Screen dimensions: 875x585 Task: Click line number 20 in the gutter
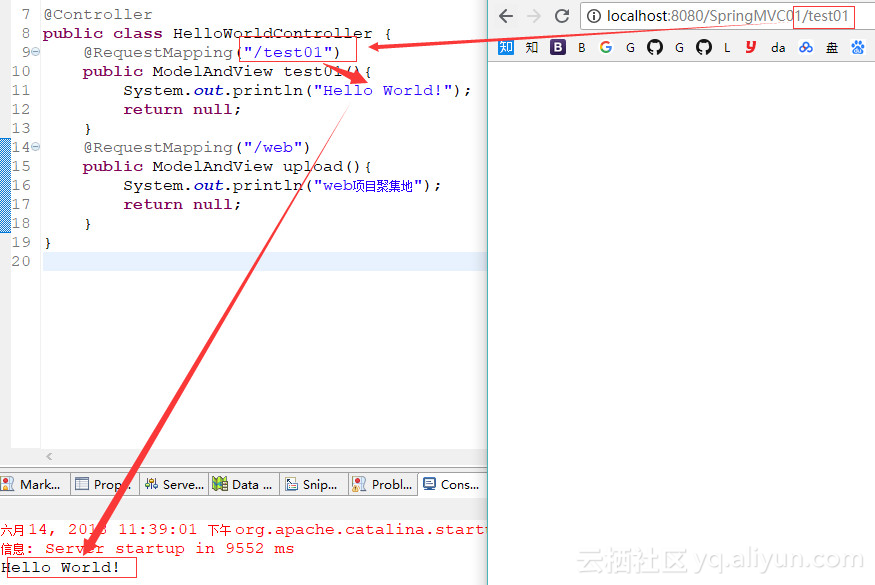(21, 261)
